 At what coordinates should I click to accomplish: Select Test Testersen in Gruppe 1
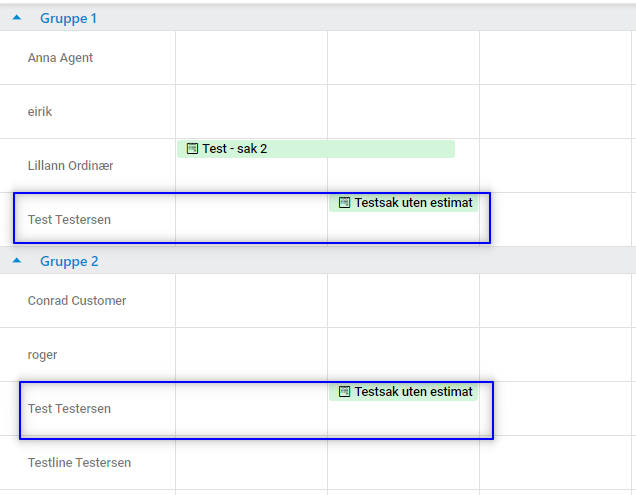point(69,220)
